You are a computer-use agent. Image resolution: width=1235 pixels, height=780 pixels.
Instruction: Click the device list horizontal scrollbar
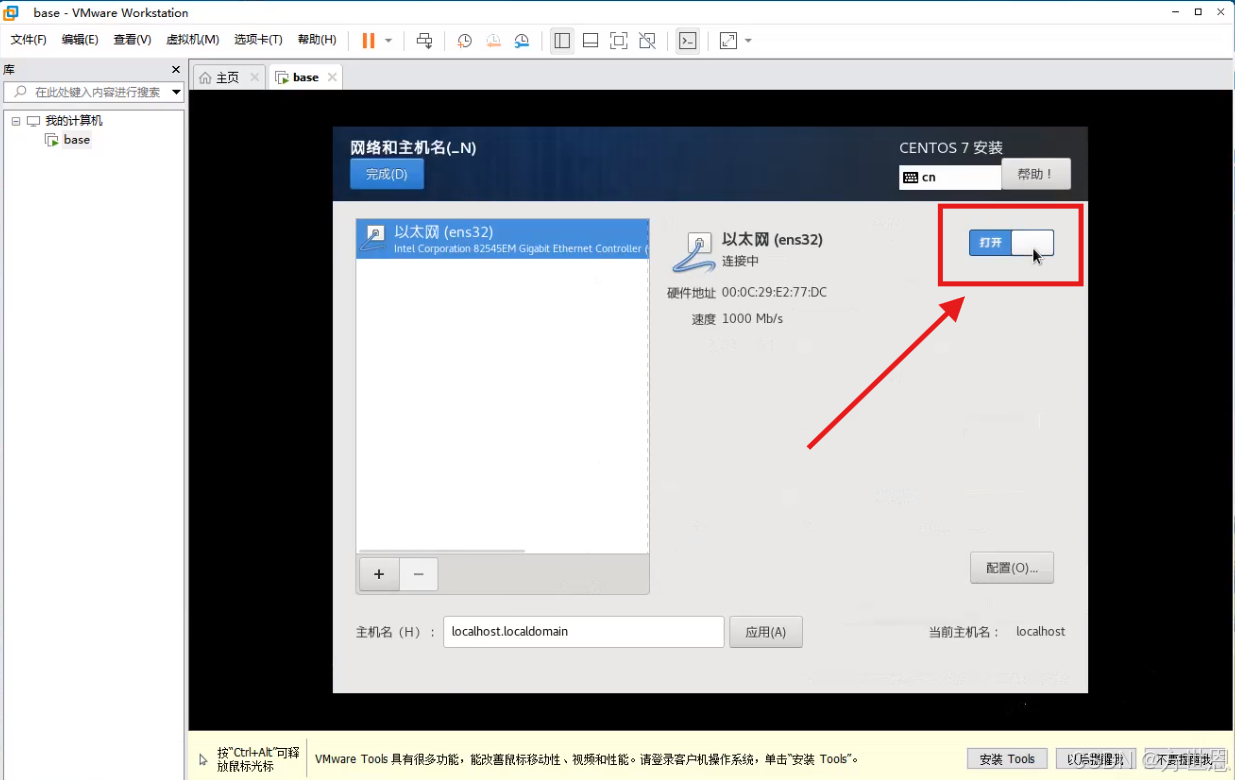tap(441, 550)
